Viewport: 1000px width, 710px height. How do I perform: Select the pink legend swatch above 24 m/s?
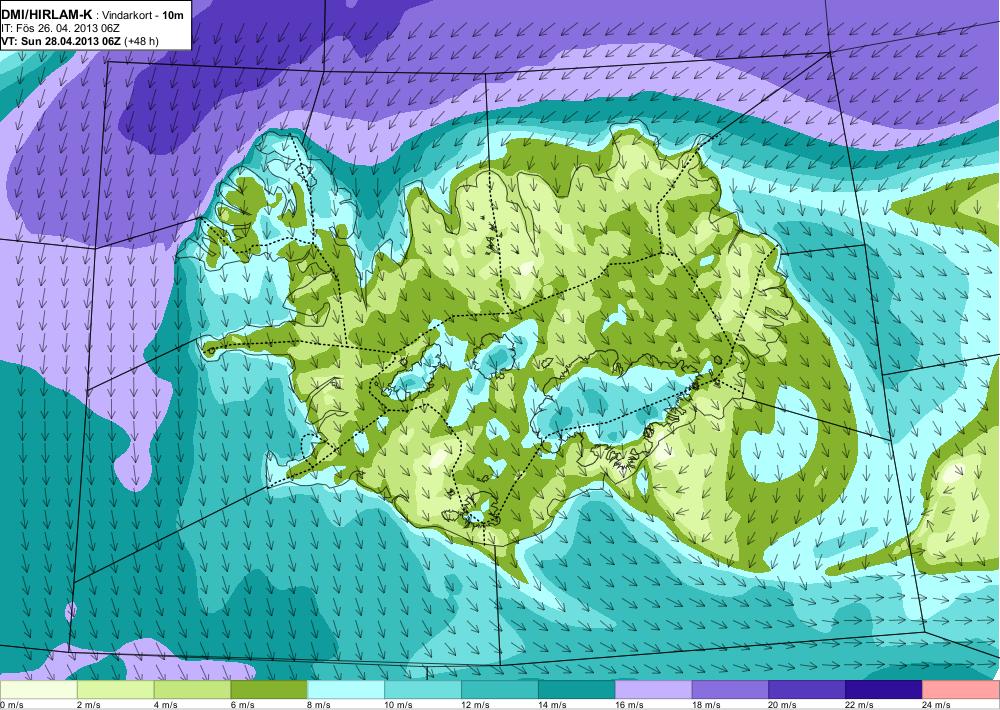coord(961,690)
